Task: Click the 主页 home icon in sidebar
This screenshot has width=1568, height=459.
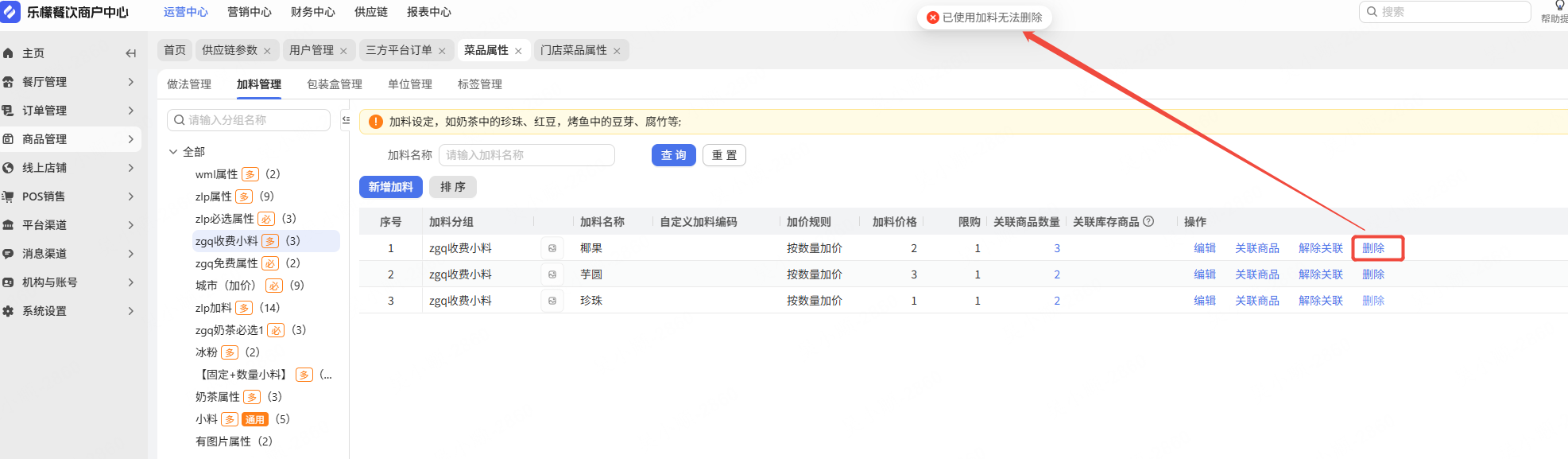Action: [9, 53]
